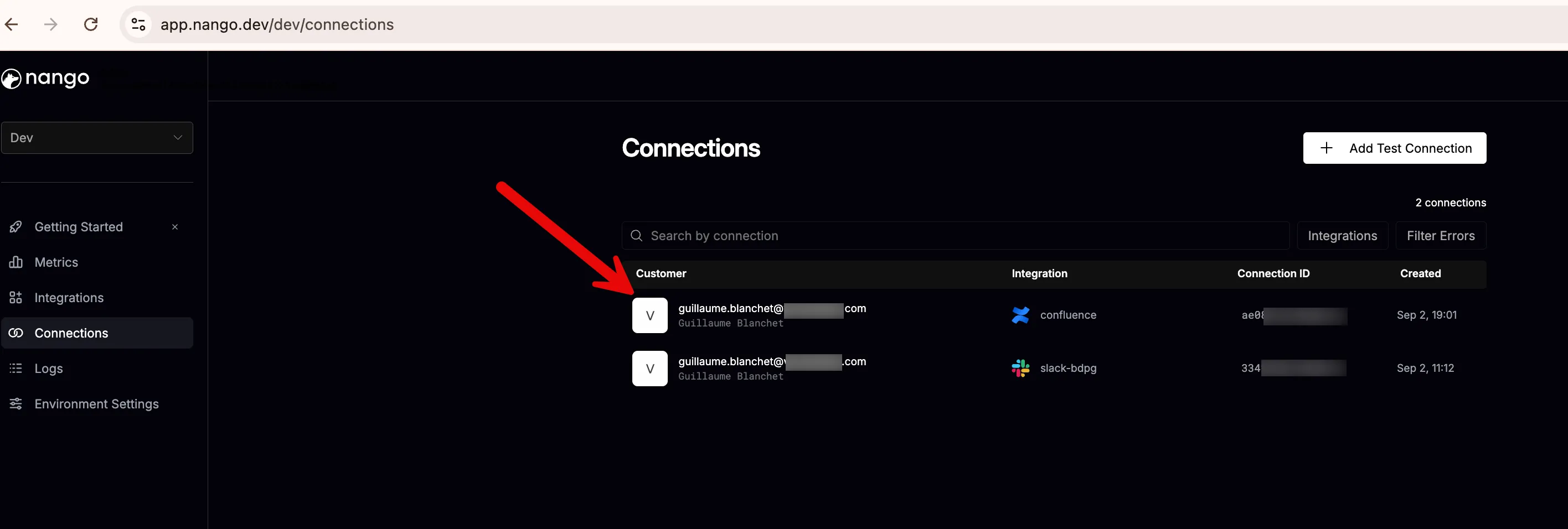This screenshot has height=529, width=1568.
Task: Click the plus icon in Add Test Connection
Action: point(1327,148)
